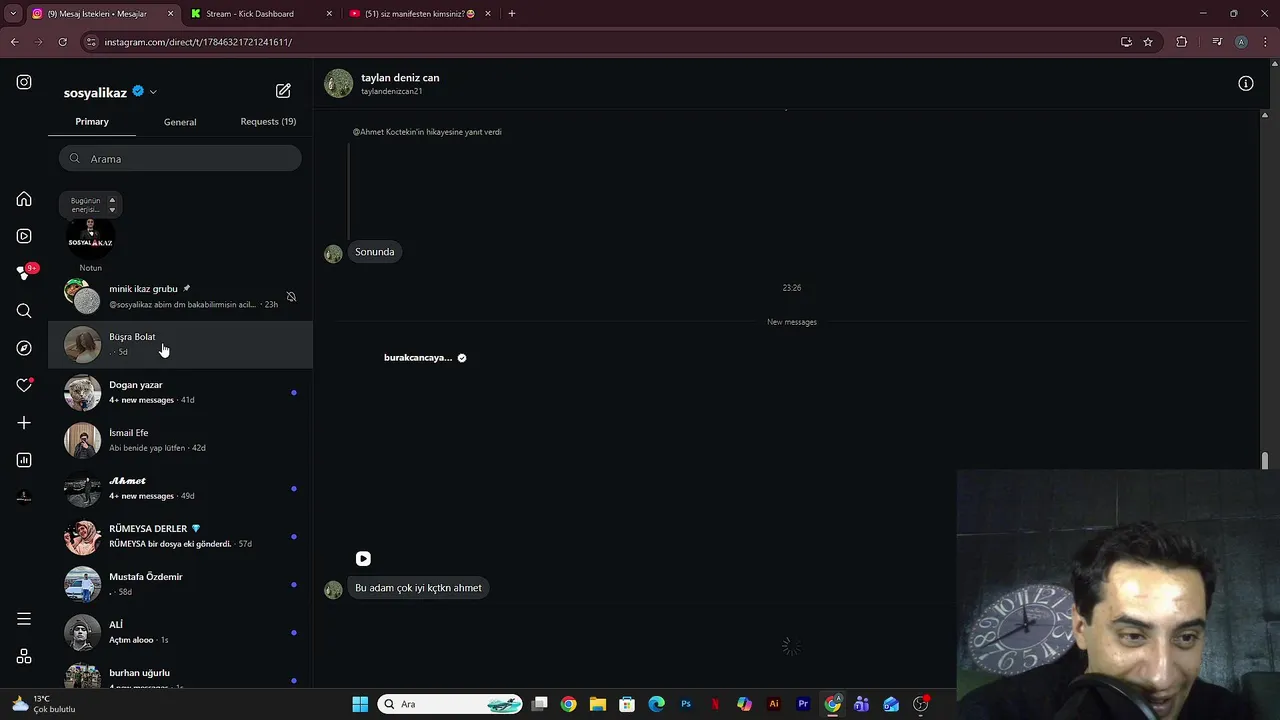Create new post with plus icon
This screenshot has height=720, width=1280.
[x=24, y=423]
